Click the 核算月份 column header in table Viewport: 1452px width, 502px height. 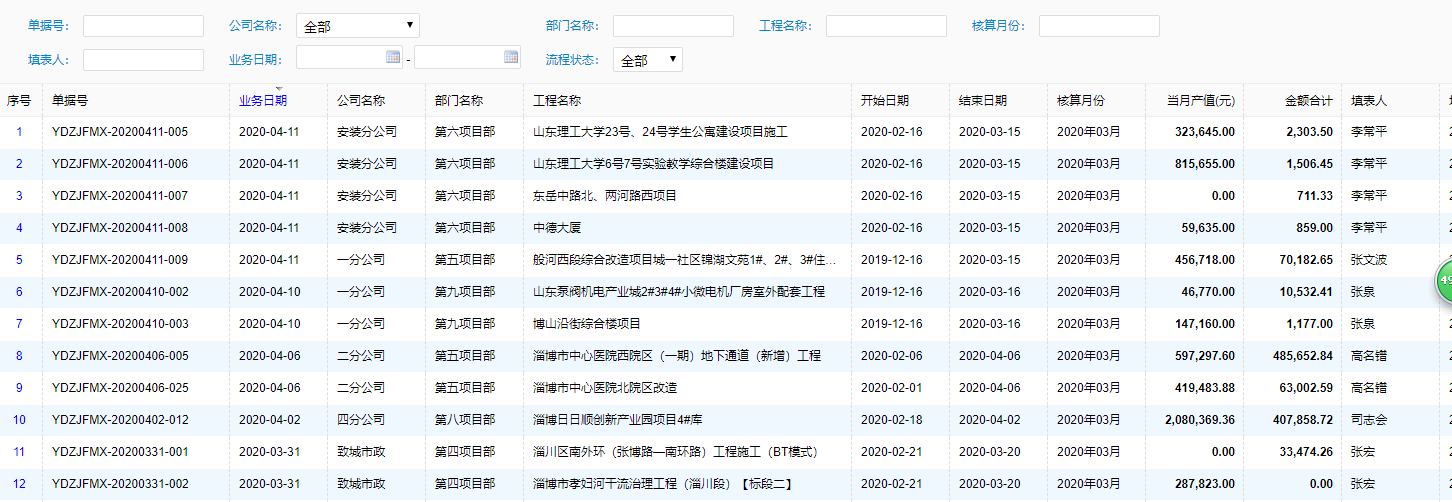[1081, 101]
